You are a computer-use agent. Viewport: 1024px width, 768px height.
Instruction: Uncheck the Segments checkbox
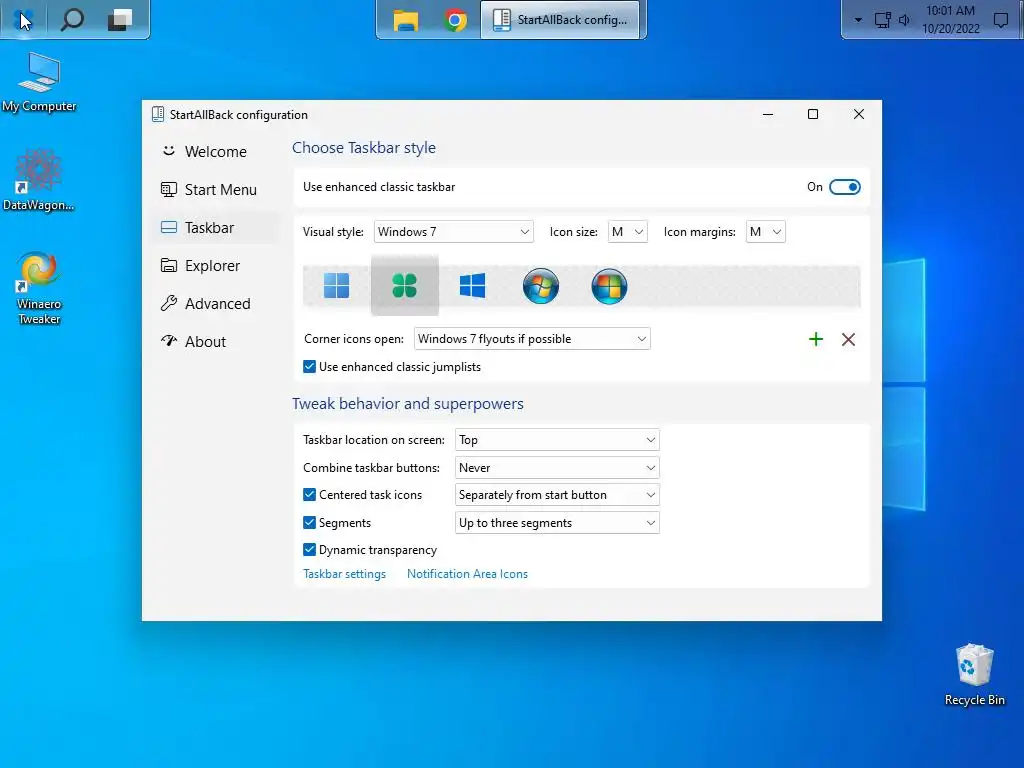click(310, 522)
